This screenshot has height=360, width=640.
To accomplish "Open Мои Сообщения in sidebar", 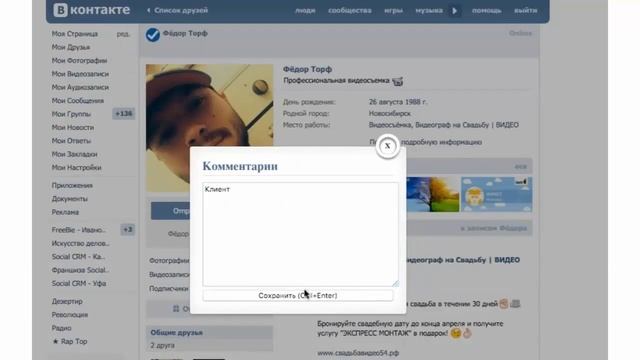I will tap(78, 101).
